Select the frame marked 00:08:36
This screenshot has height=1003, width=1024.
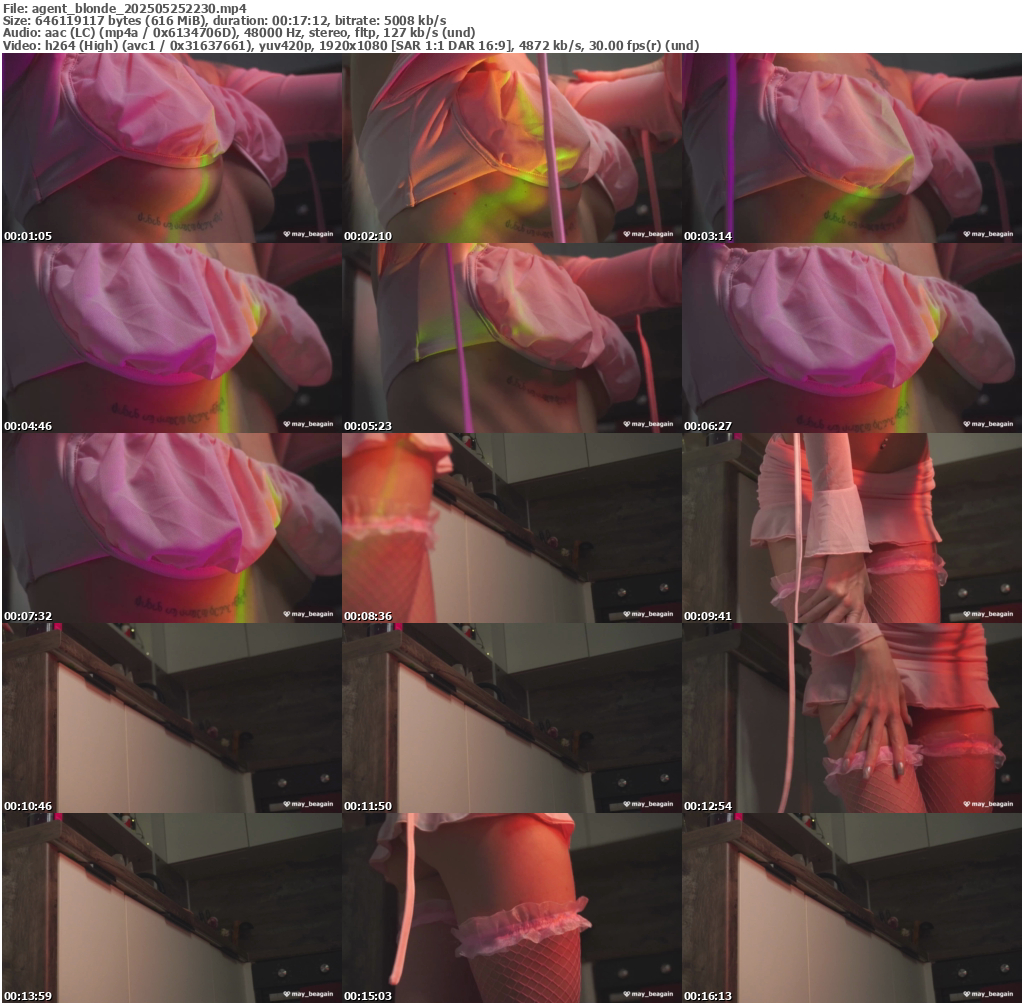pyautogui.click(x=512, y=528)
